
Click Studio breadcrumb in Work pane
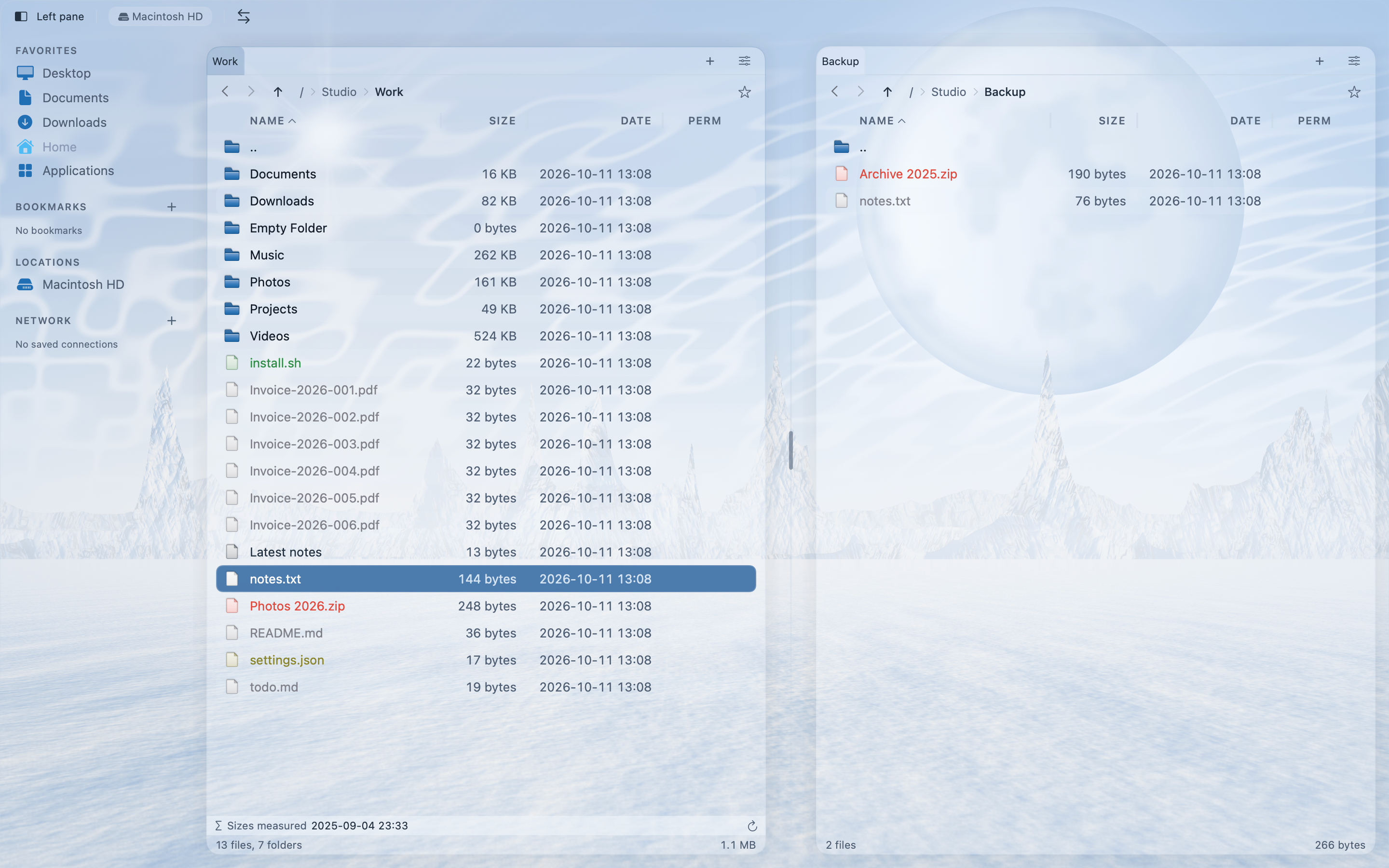pos(339,92)
